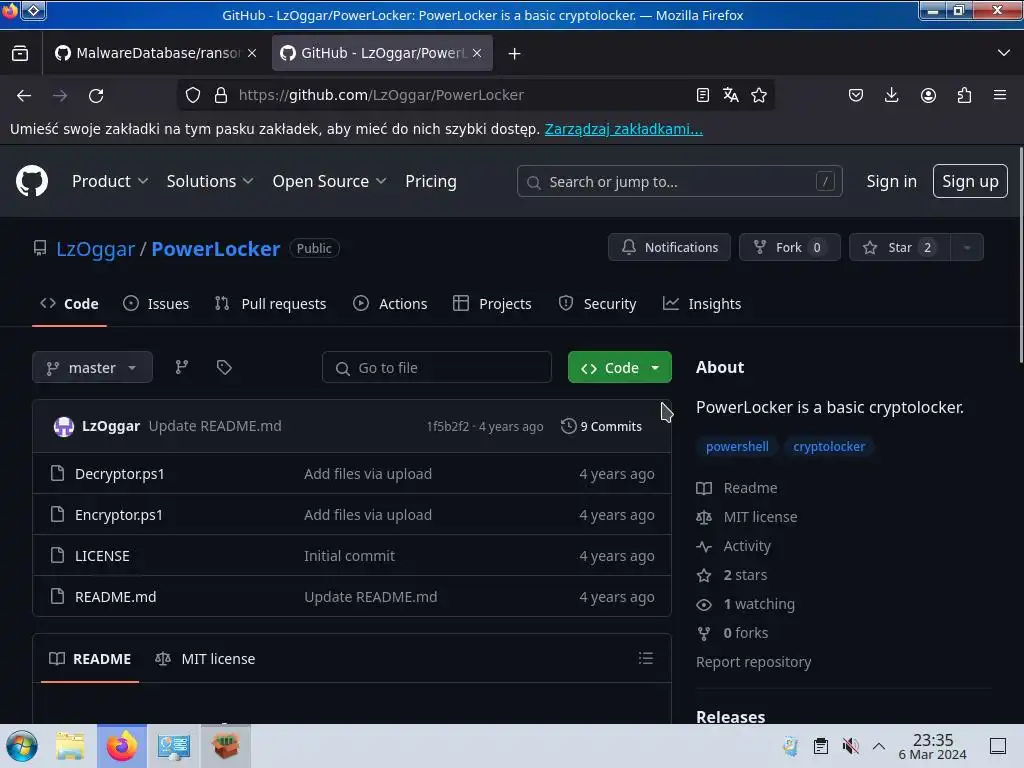Screen dimensions: 1024x768
Task: Click the show desktop tray button
Action: (998, 746)
